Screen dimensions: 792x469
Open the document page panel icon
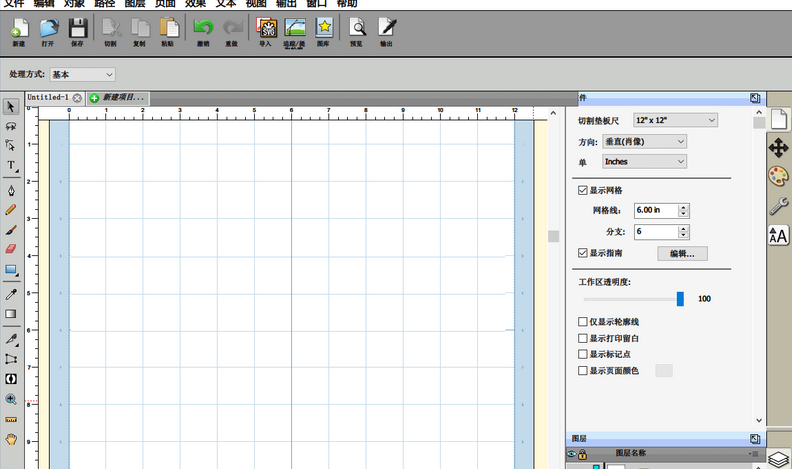(x=778, y=120)
